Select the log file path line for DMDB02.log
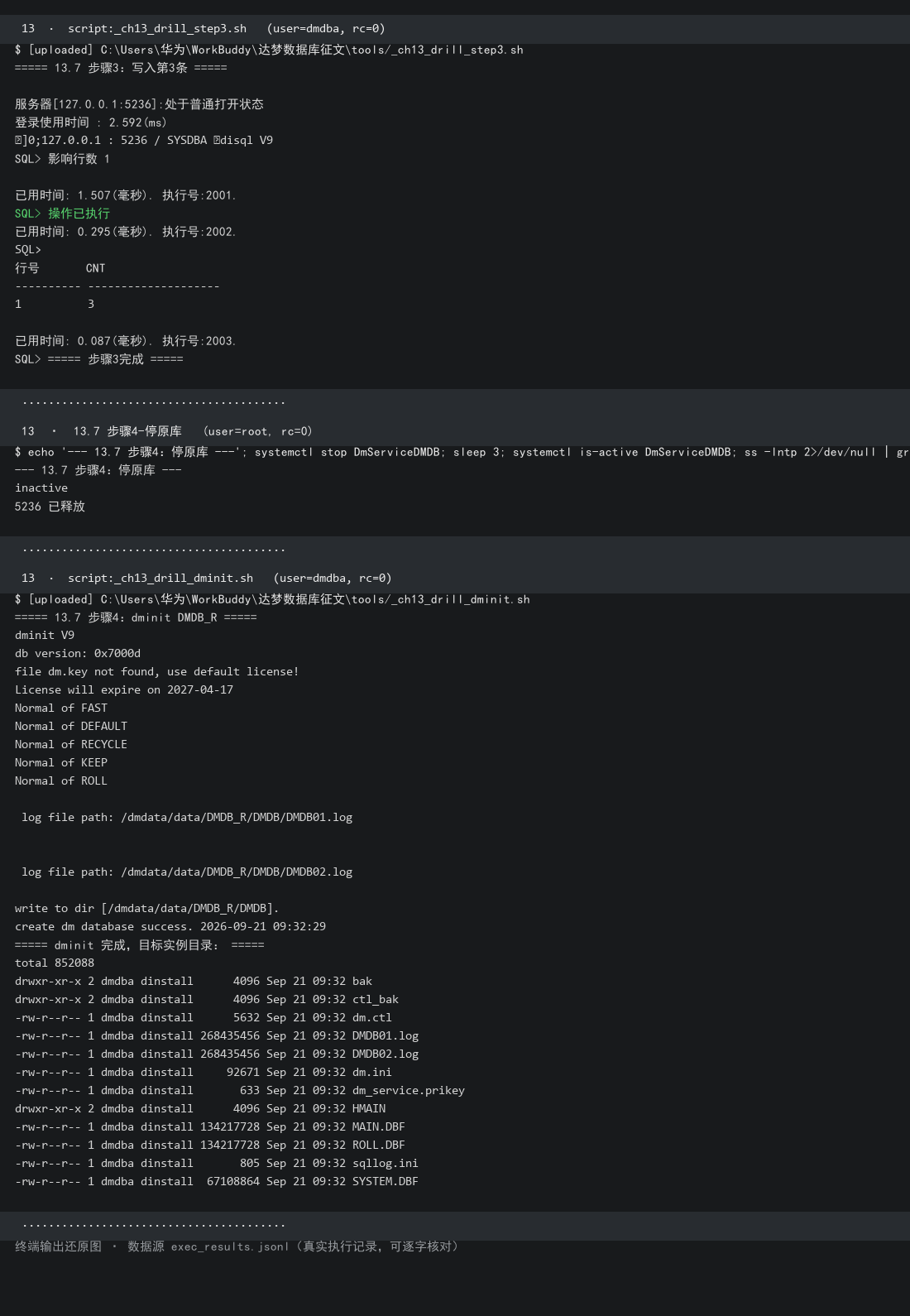The width and height of the screenshot is (910, 1316). pyautogui.click(x=187, y=872)
